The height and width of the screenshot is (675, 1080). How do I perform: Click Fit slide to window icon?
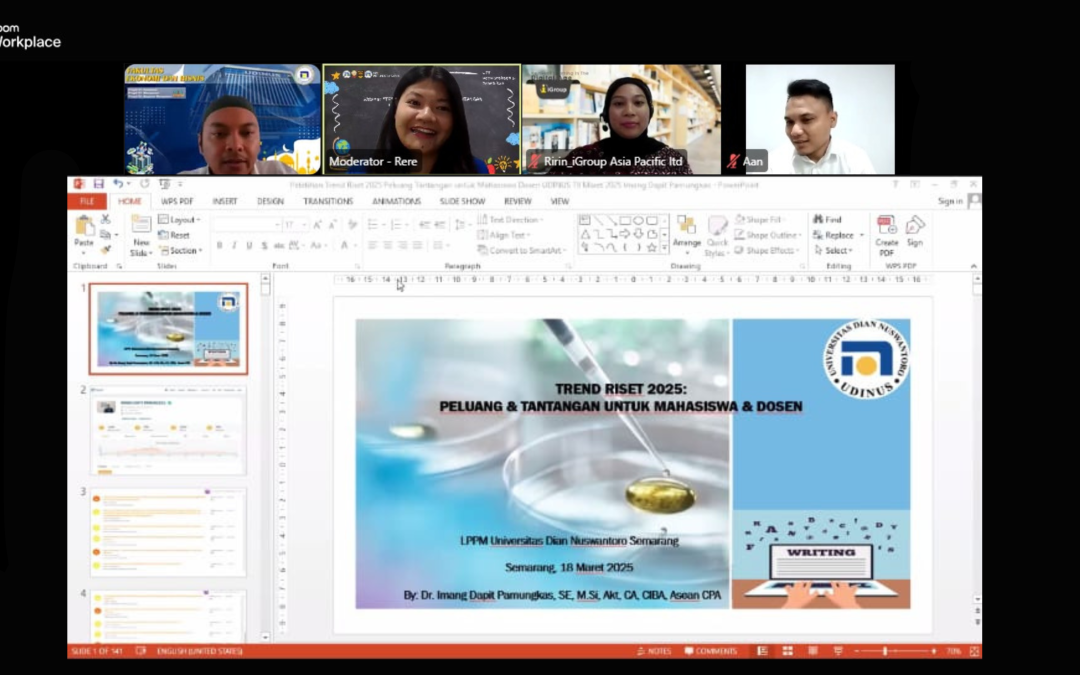pos(974,651)
